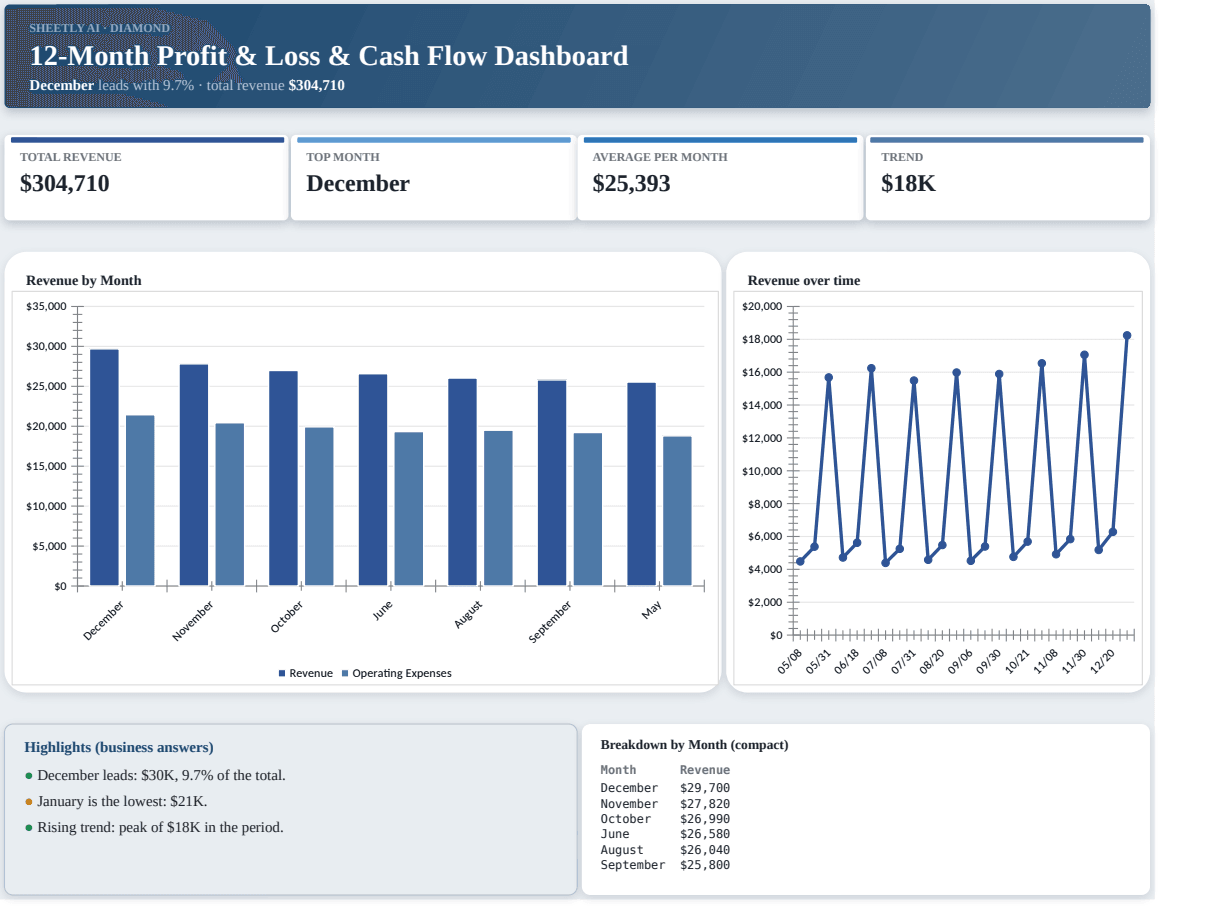Click the 'Month' column header in breakdown table

(618, 770)
